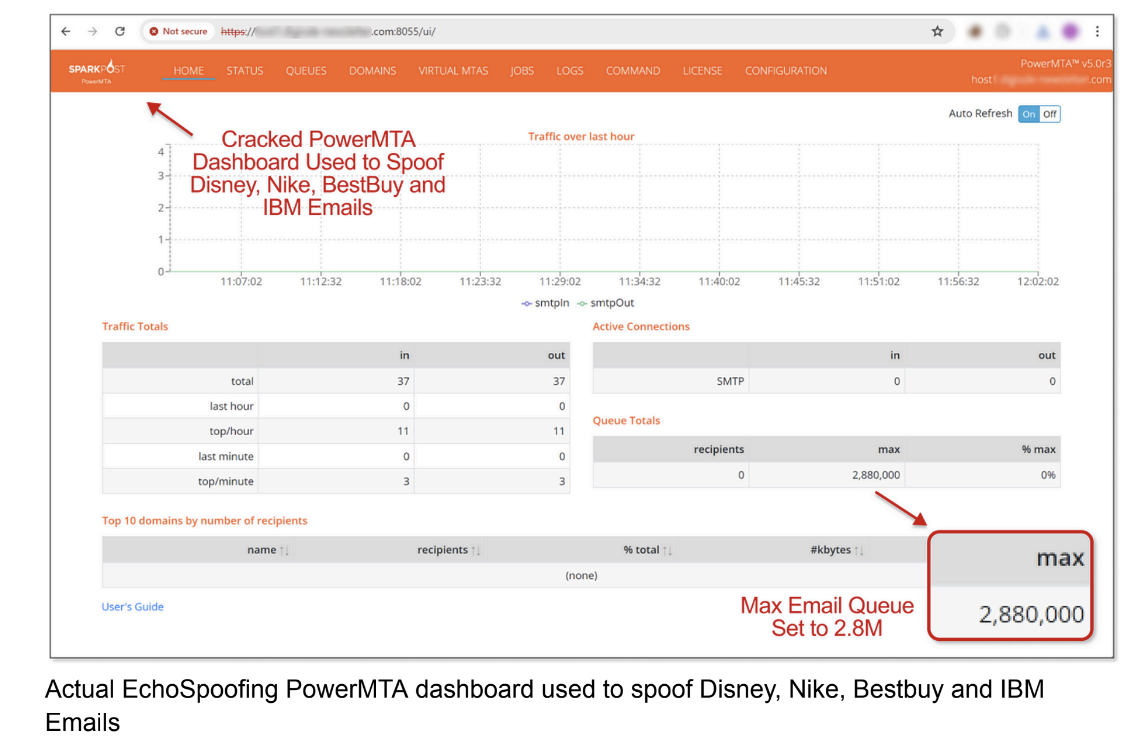Switch to the QUEUES tab
This screenshot has height=748, width=1142.
(306, 71)
